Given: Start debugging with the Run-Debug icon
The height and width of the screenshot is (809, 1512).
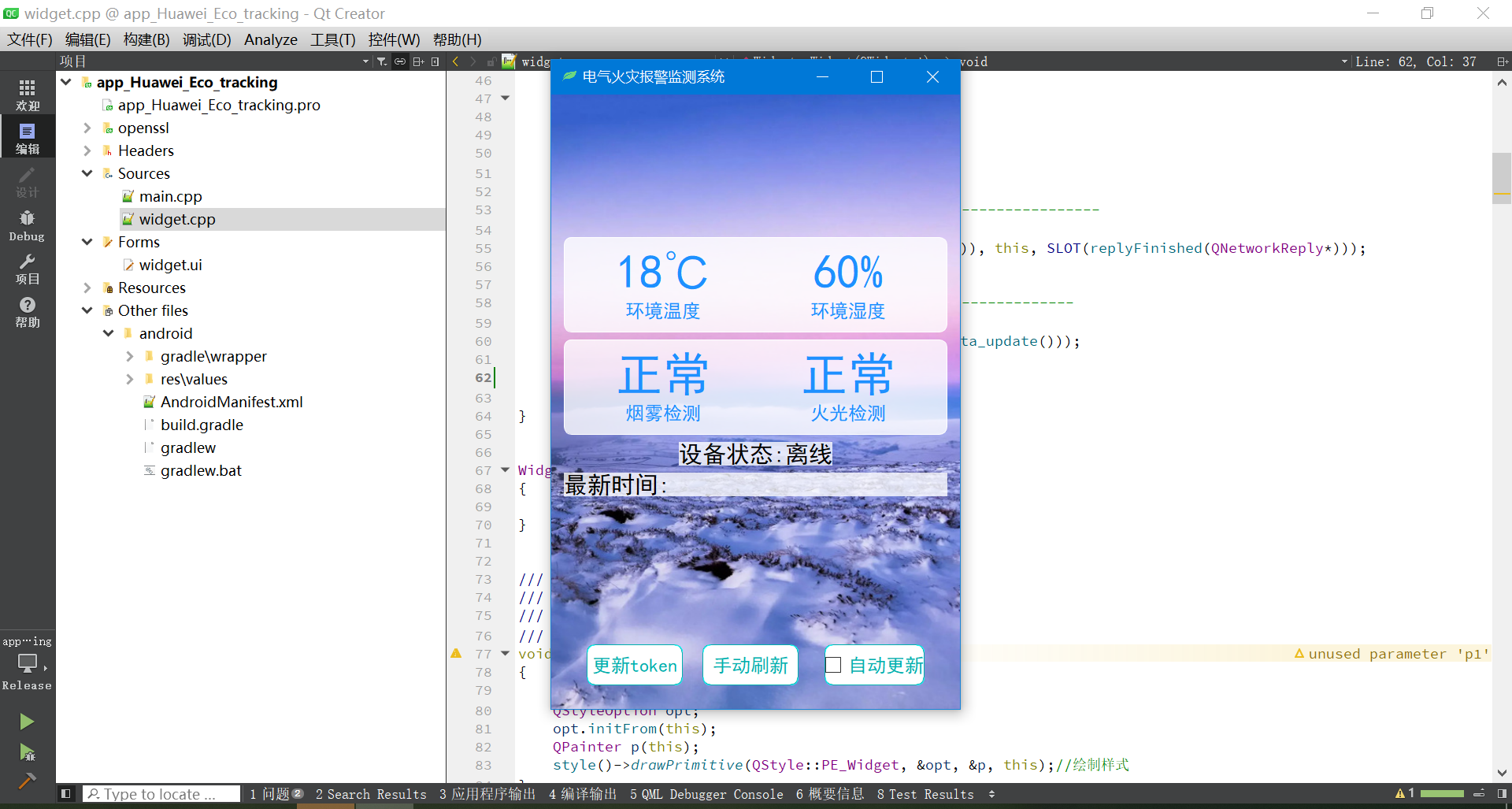Looking at the screenshot, I should [27, 752].
